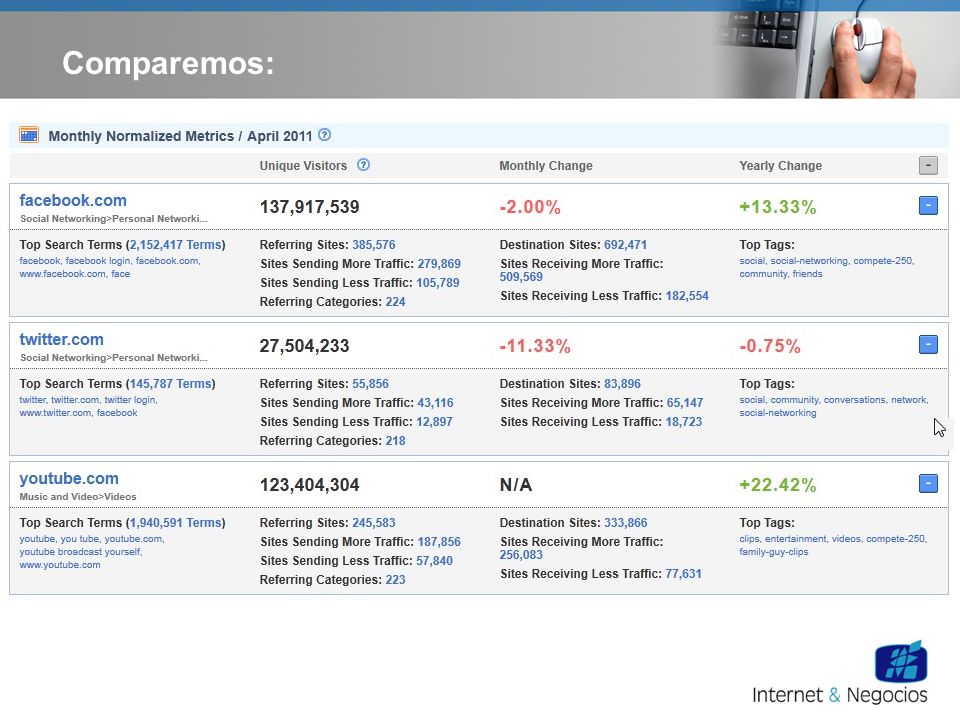960x720 pixels.
Task: Click twitter's 145,787 Terms link
Action: click(x=171, y=384)
